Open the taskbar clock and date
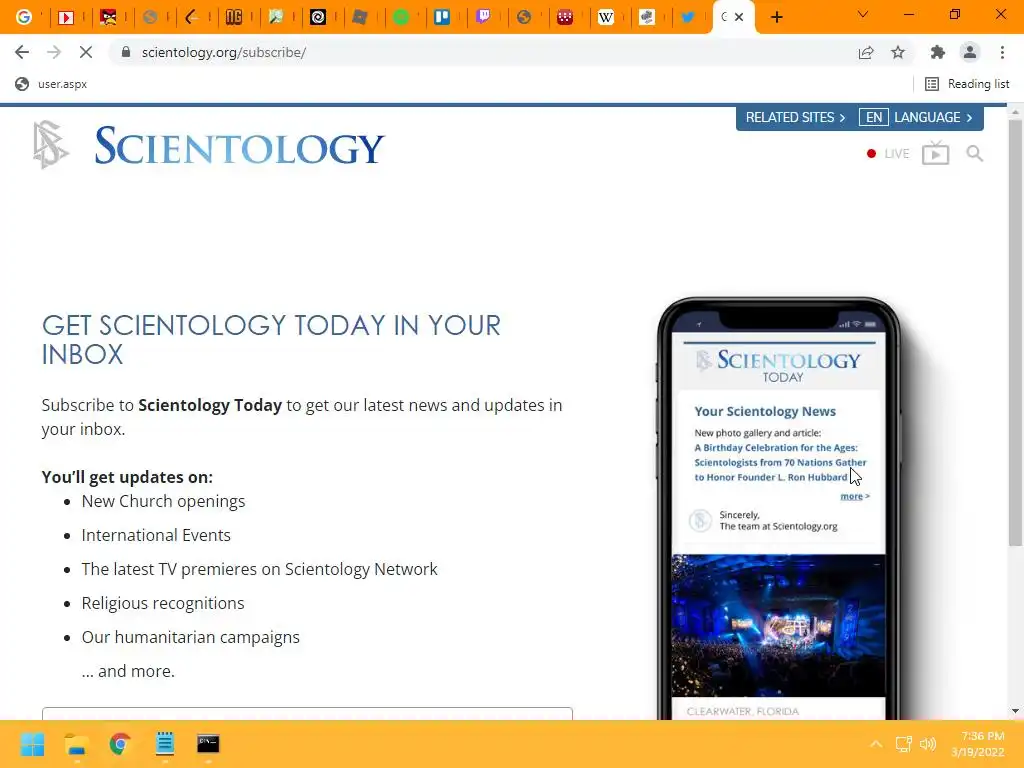 [x=978, y=744]
